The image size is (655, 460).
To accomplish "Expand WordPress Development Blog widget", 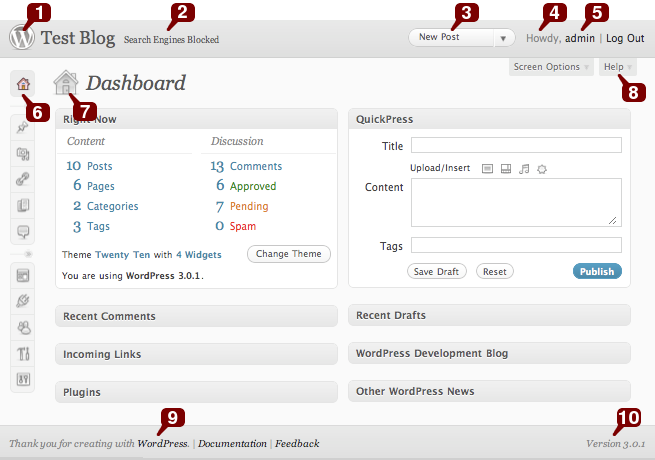I will coord(489,353).
